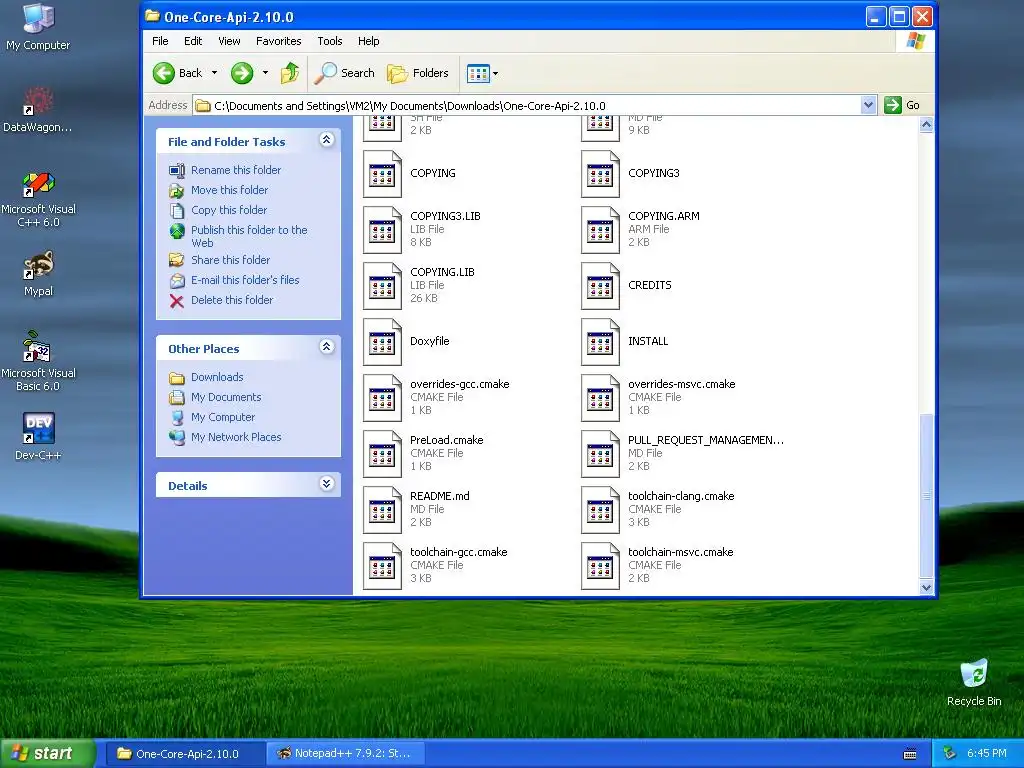Switch to Notepad++ 7.9.2 taskbar button

[345, 754]
